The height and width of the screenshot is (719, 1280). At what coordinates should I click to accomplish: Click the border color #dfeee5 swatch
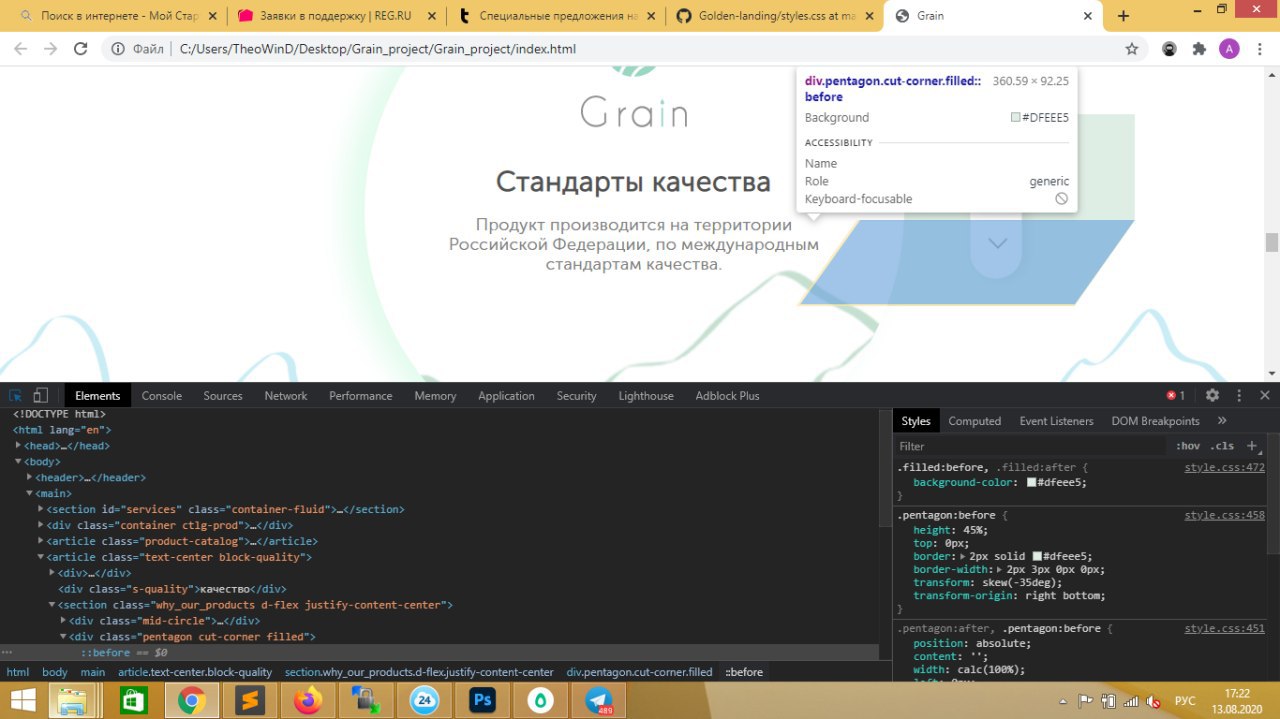pyautogui.click(x=1038, y=556)
